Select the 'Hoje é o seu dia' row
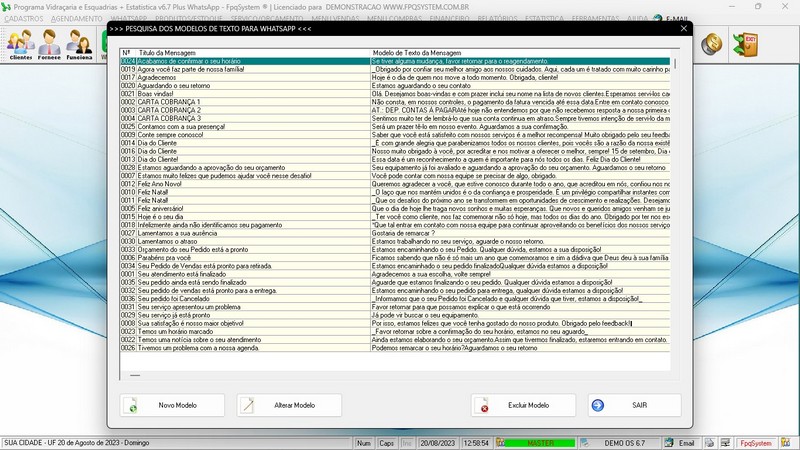This screenshot has height=450, width=800. 395,217
